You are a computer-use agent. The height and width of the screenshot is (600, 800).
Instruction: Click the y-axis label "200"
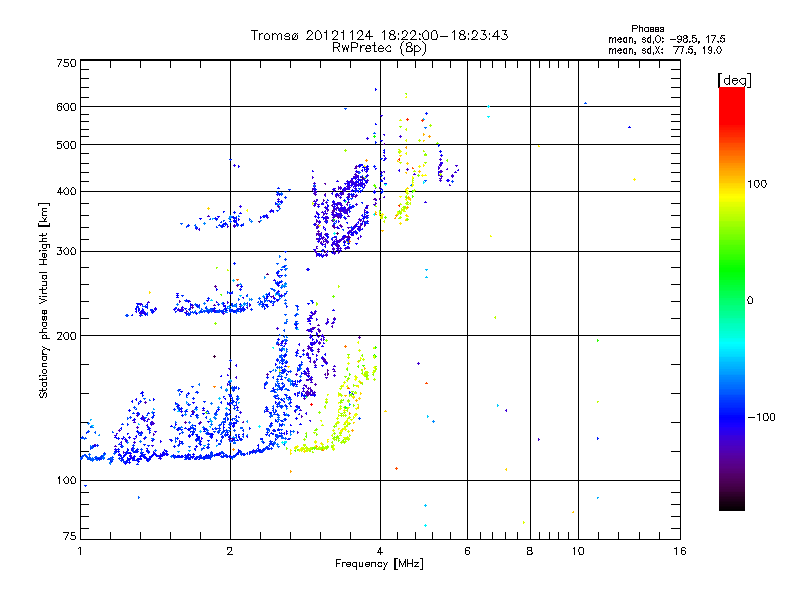[66, 336]
